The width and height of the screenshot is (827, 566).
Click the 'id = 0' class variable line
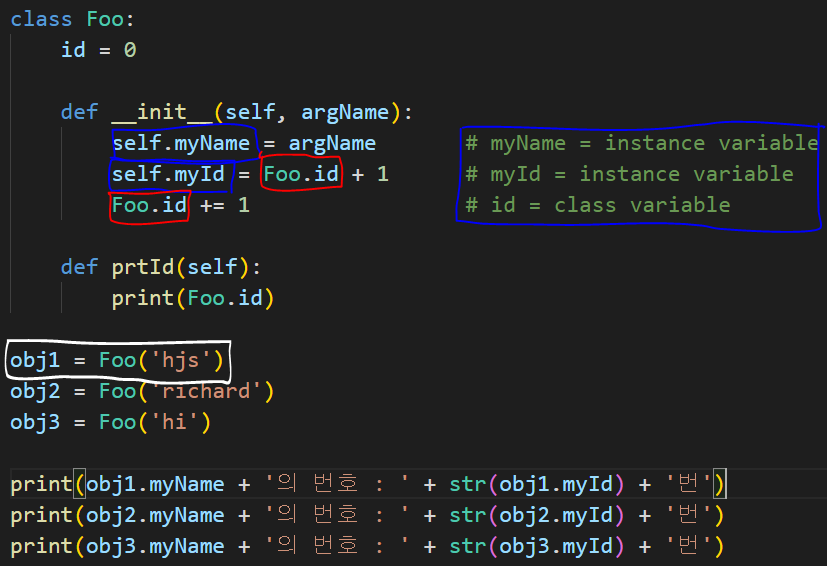(x=99, y=50)
